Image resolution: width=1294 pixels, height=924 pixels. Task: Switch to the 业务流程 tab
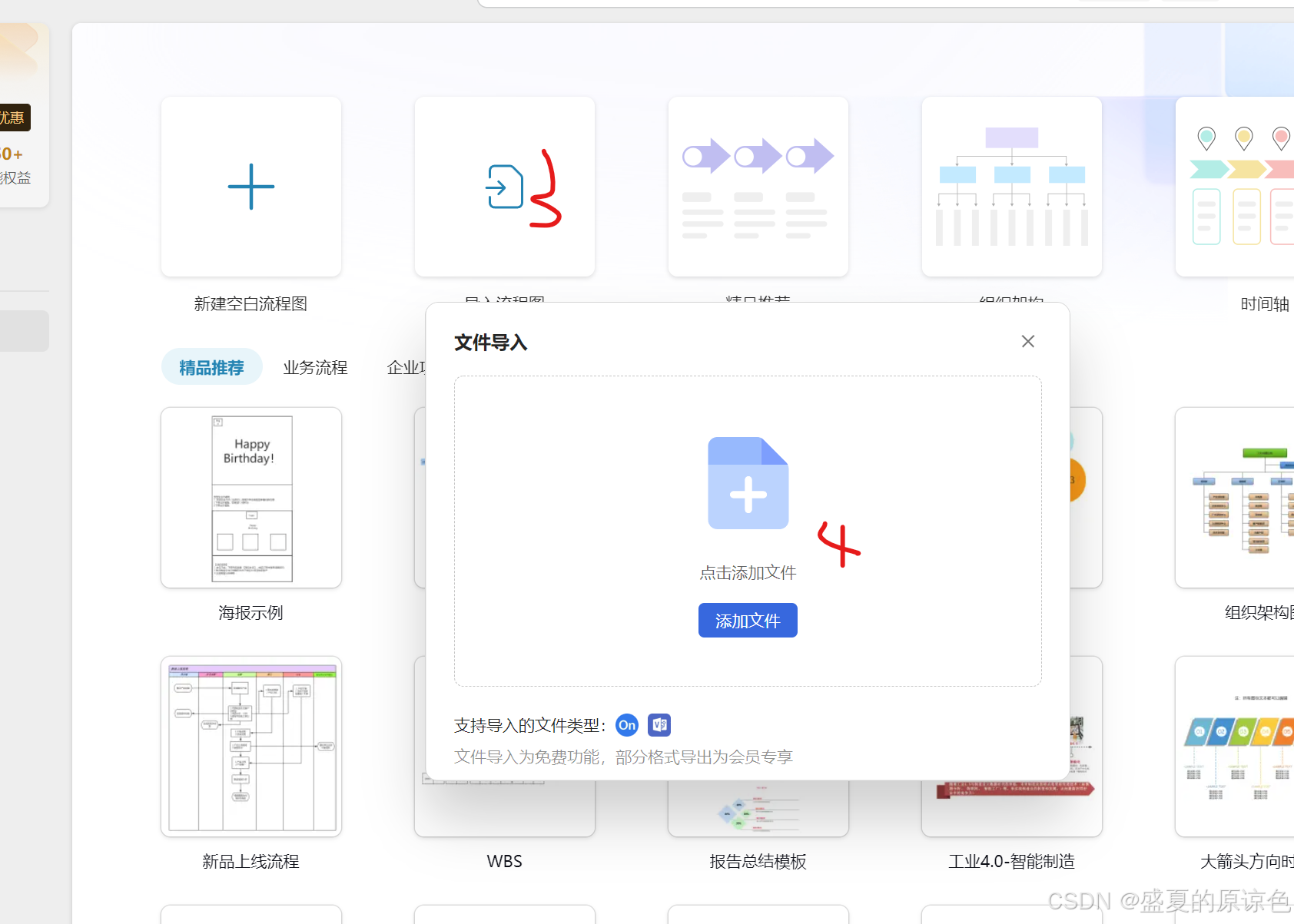(x=315, y=368)
